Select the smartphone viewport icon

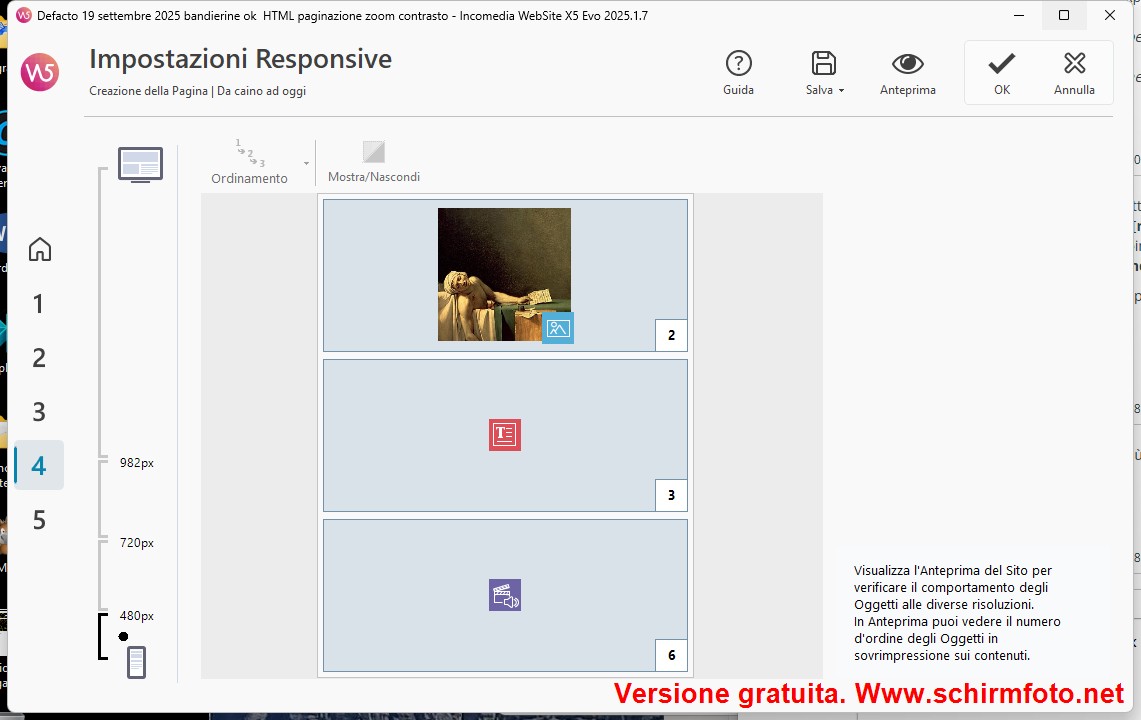click(137, 662)
